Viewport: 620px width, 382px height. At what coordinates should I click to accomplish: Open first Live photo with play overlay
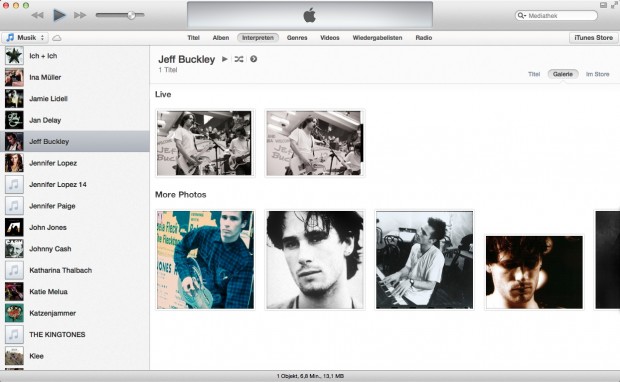click(x=205, y=143)
